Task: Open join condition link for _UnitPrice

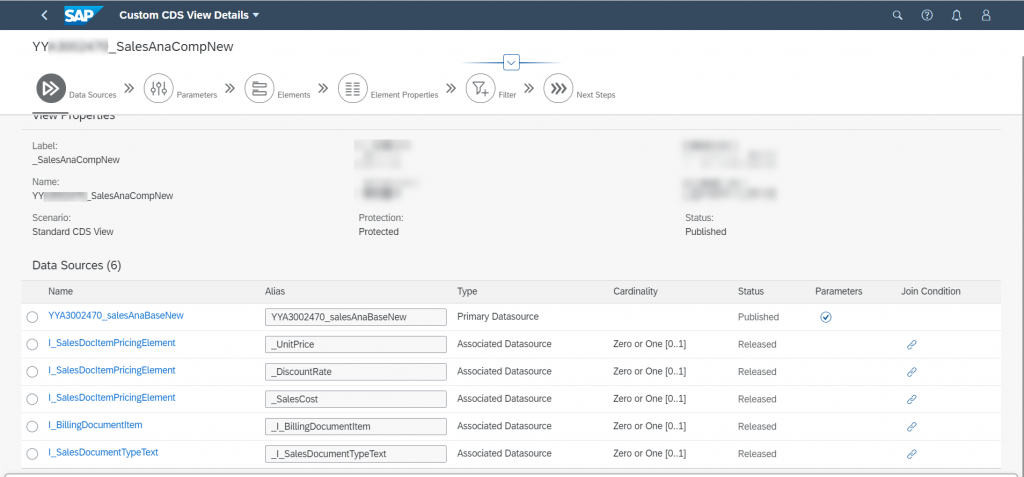Action: [912, 344]
